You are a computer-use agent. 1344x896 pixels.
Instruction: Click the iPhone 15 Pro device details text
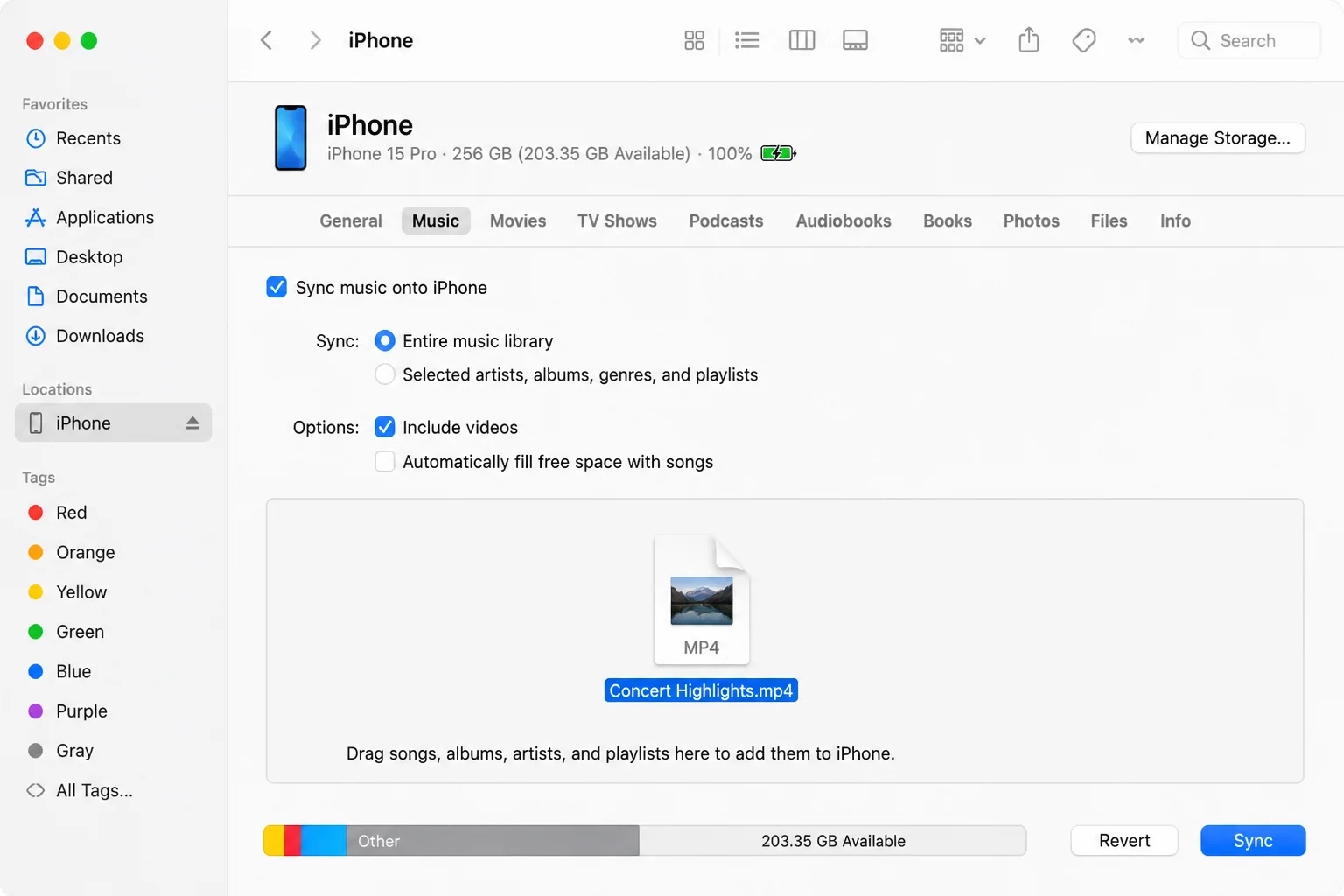[539, 154]
